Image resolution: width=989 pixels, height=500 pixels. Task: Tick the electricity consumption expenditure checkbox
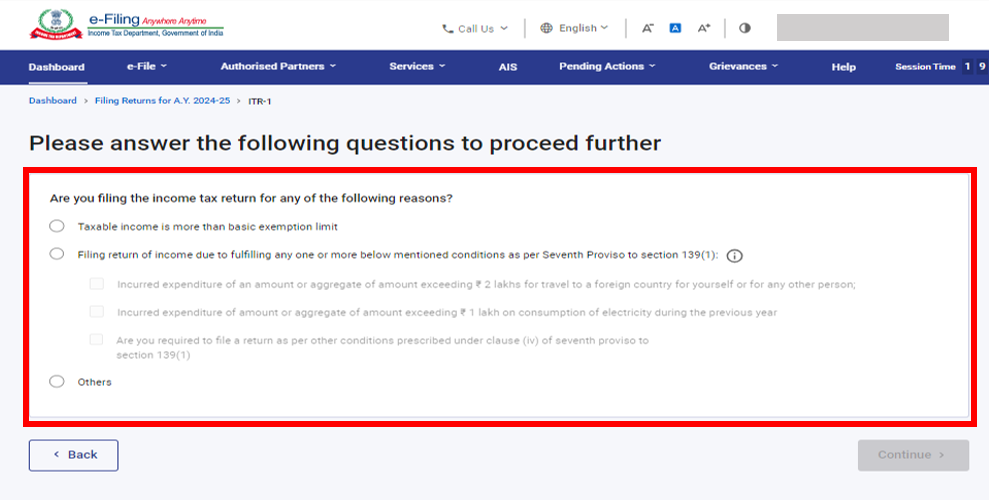pos(97,312)
